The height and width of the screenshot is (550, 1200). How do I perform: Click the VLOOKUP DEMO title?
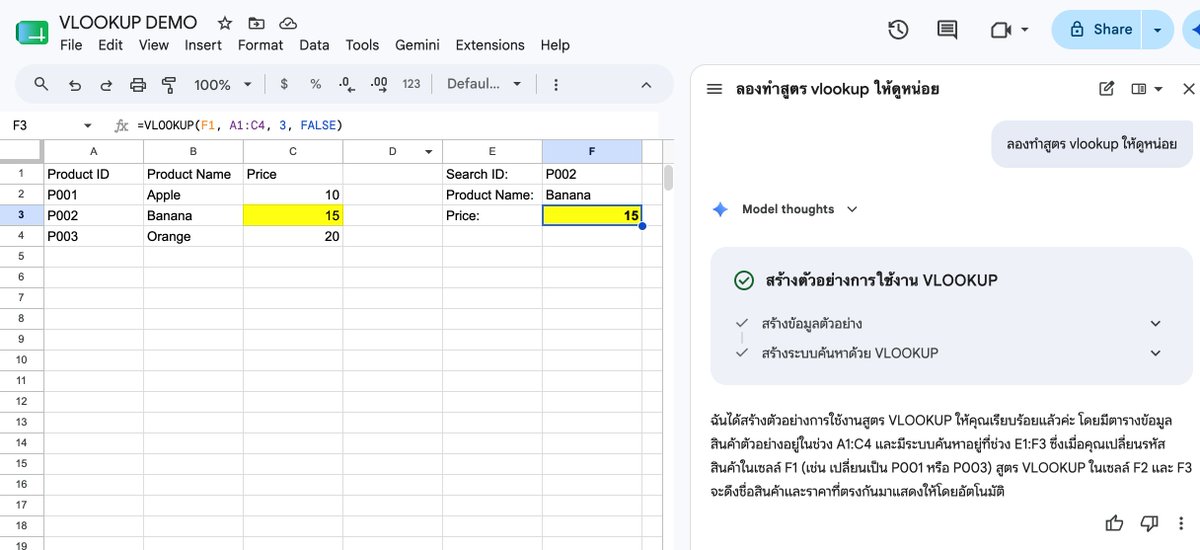(x=128, y=22)
